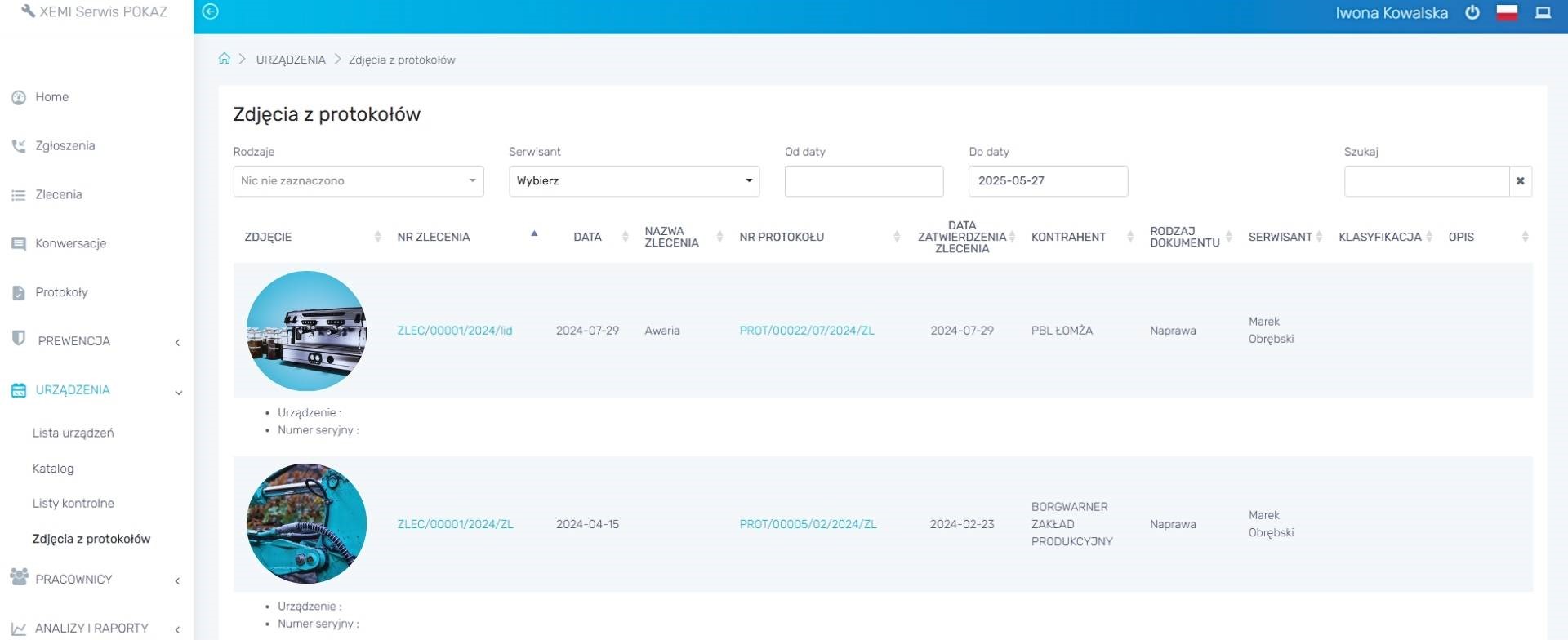Click the power logout icon
The image size is (1568, 640).
point(1472,12)
